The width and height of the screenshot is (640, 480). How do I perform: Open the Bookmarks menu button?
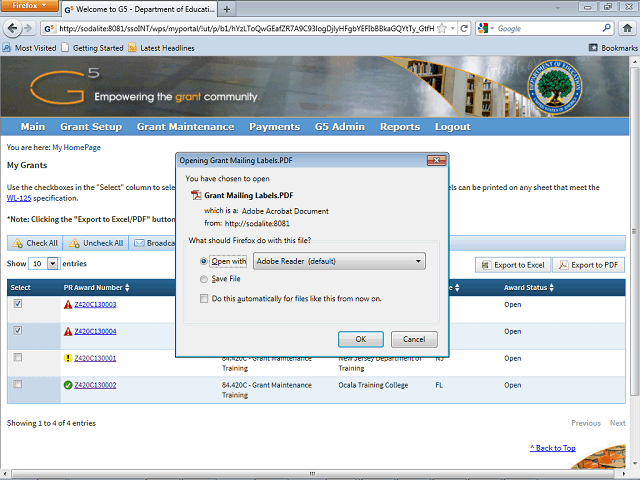[x=613, y=48]
